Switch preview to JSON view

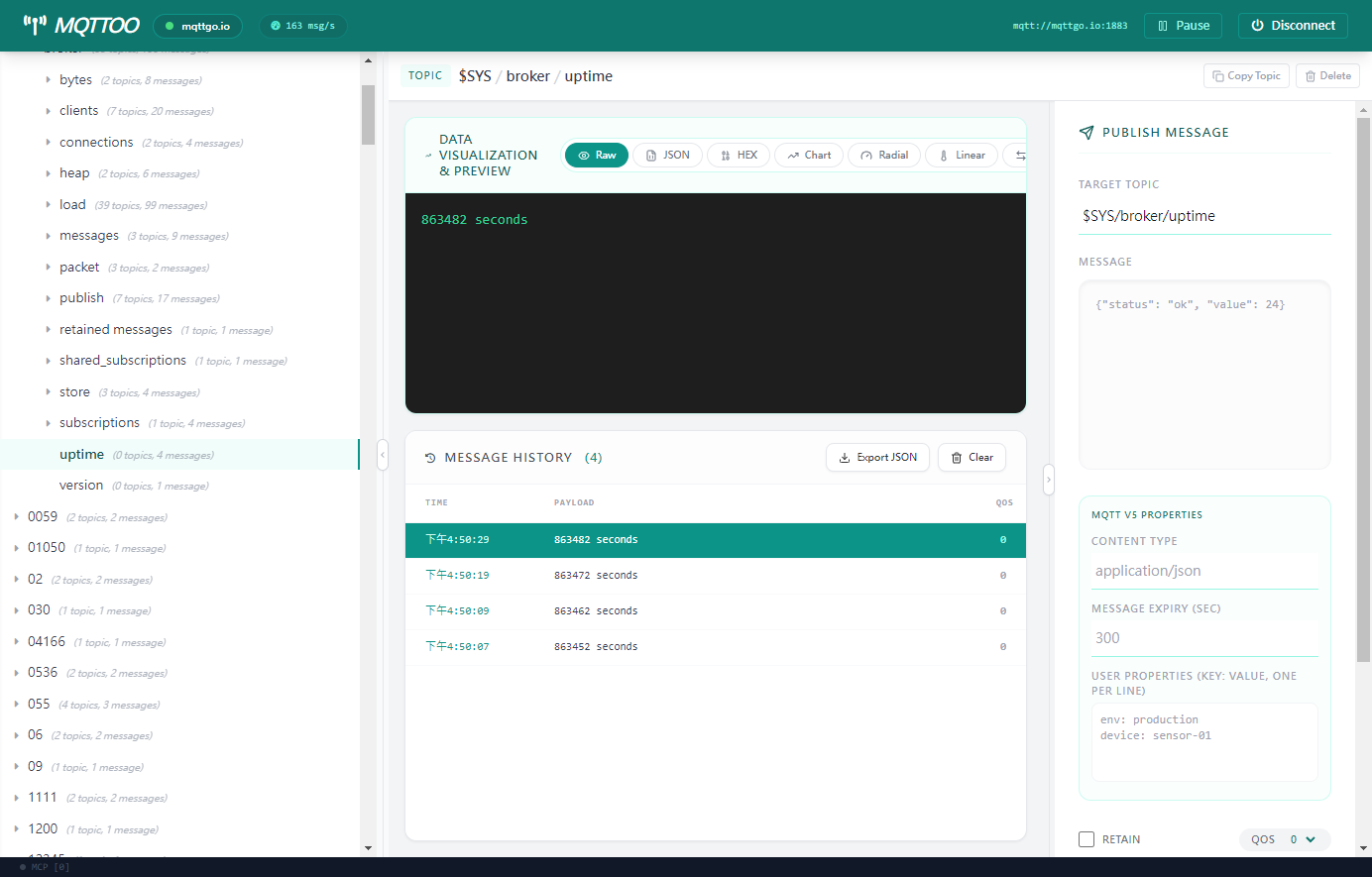667,156
